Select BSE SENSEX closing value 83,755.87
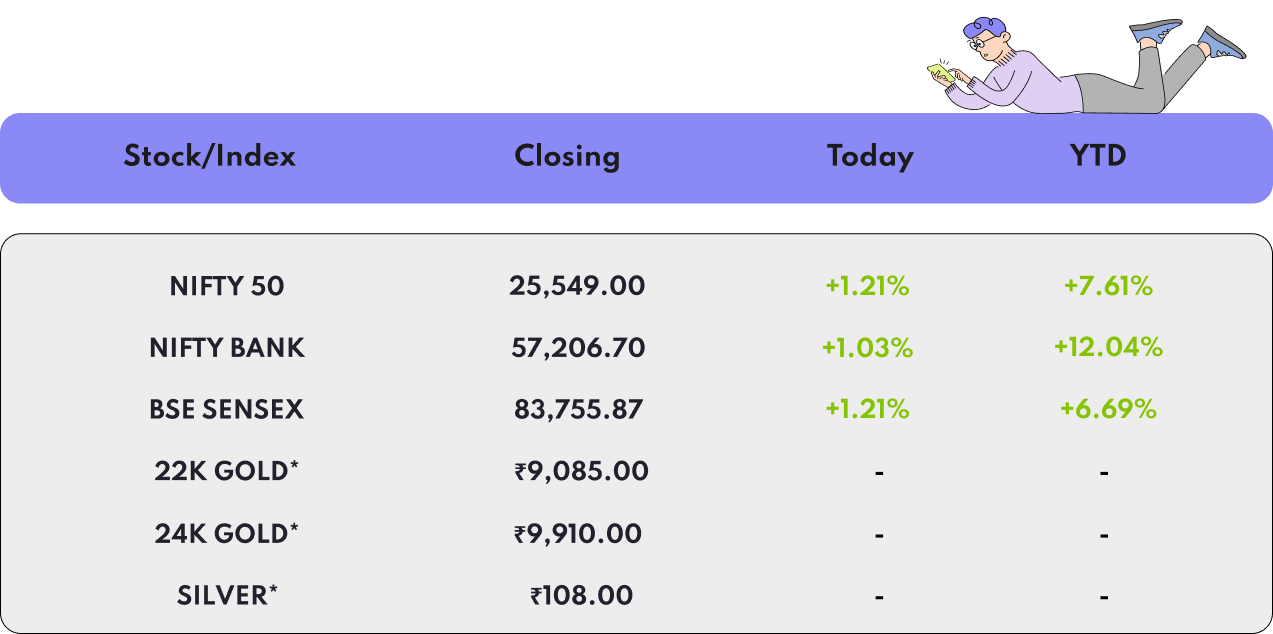Viewport: 1273px width, 634px height. click(577, 409)
